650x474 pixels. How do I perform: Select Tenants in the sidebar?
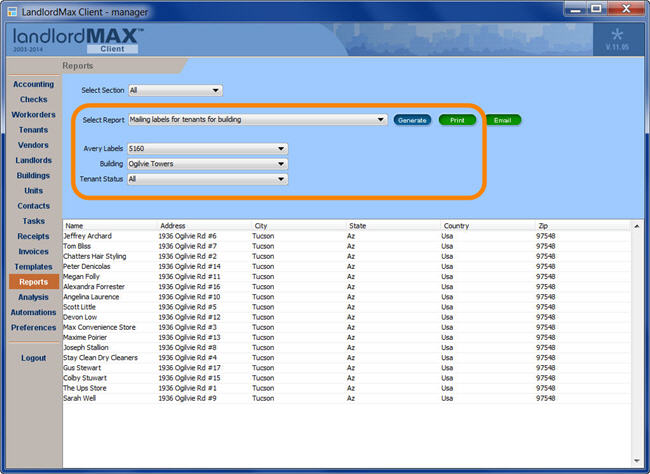34,130
